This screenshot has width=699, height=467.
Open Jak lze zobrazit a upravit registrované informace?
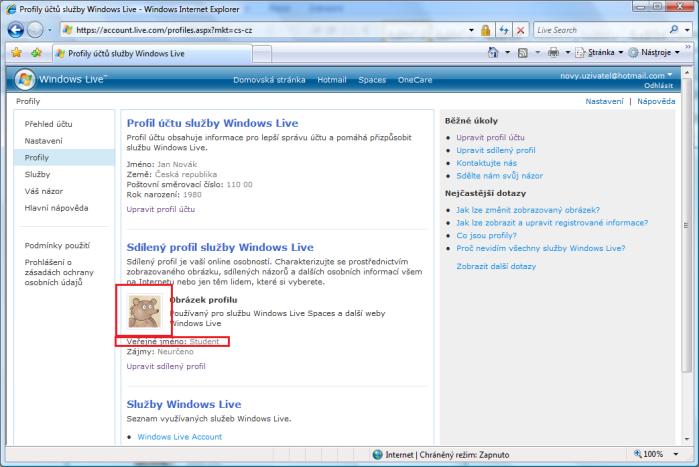552,223
